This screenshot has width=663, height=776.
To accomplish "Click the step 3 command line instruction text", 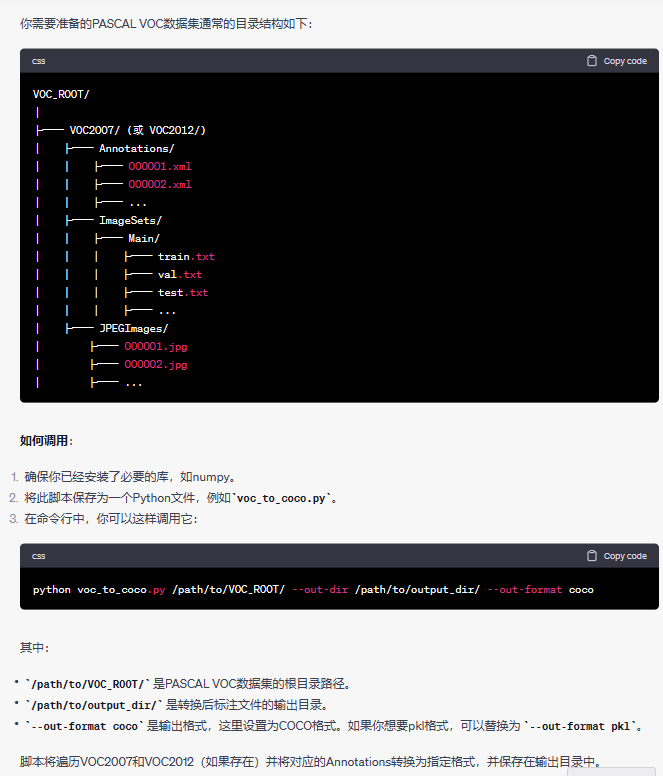I will (x=111, y=519).
